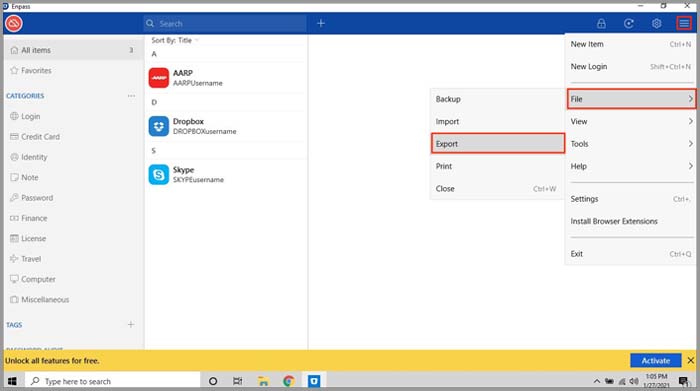Expand the View submenu
Image resolution: width=700 pixels, height=391 pixels.
tap(631, 121)
